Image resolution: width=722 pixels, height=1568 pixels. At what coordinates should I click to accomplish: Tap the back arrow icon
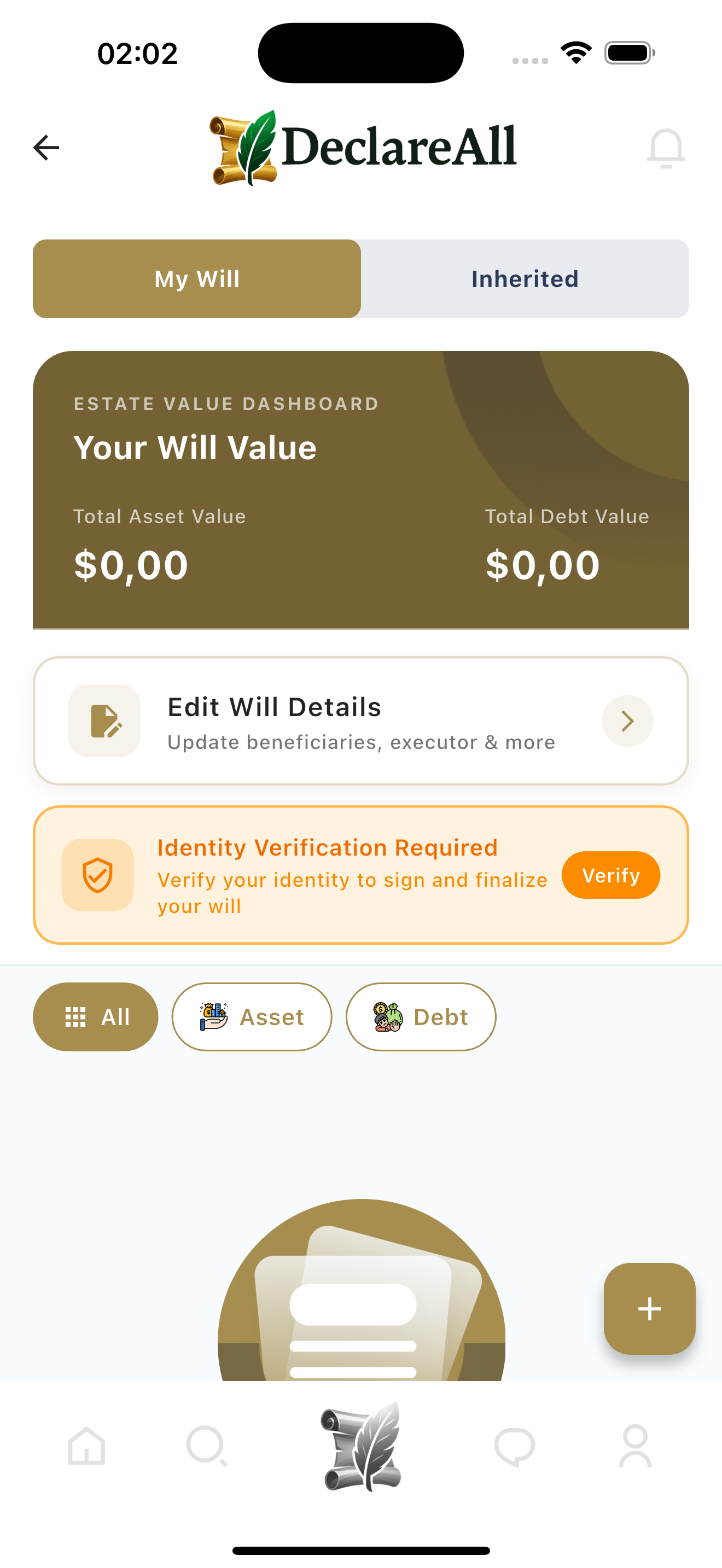click(x=46, y=147)
